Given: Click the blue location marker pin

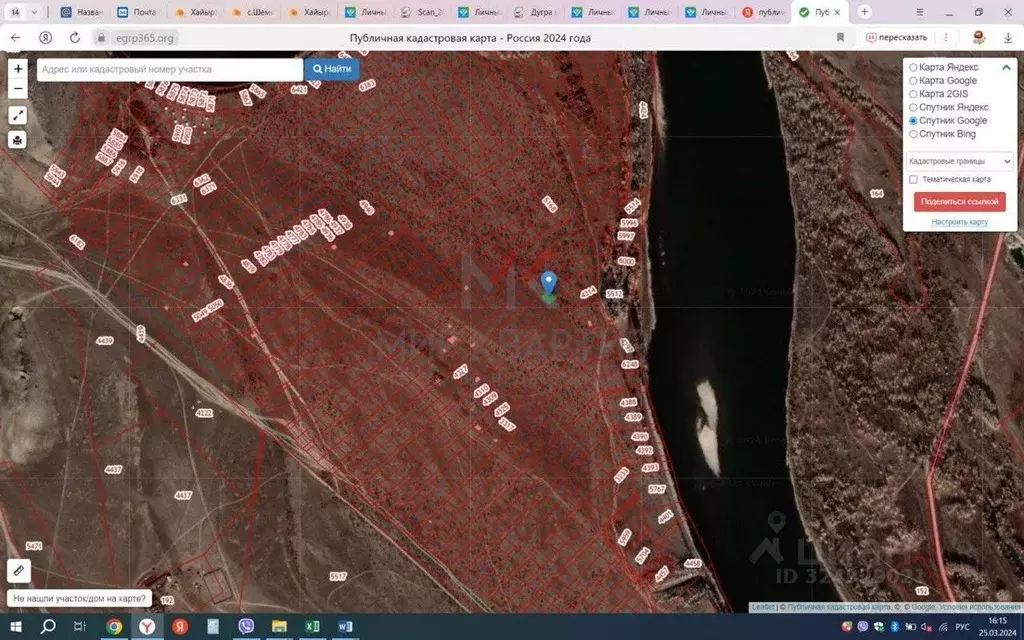Looking at the screenshot, I should point(548,284).
